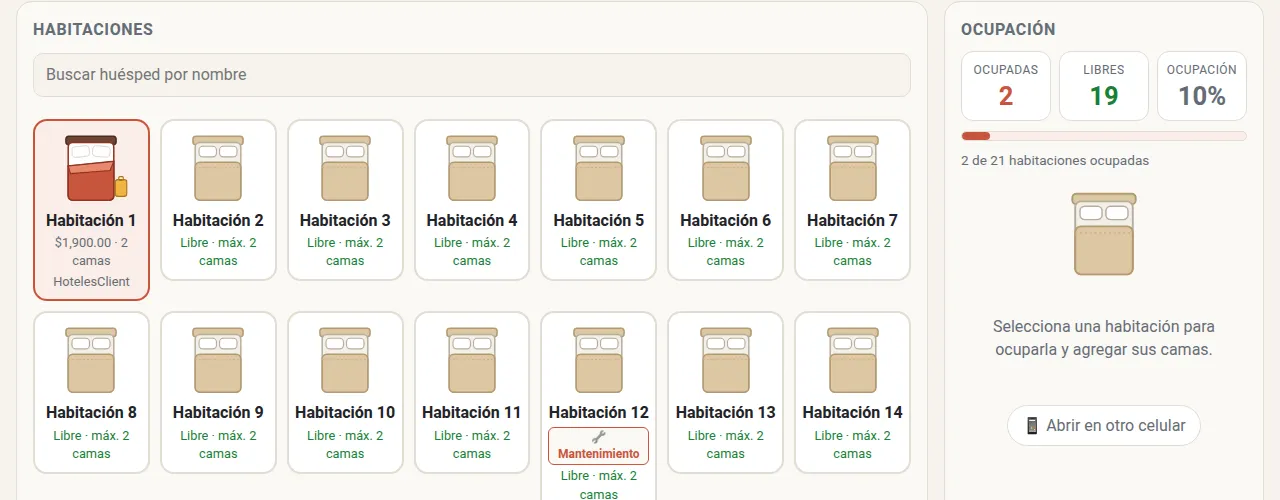The height and width of the screenshot is (500, 1280).
Task: Click the Habitación 14 label
Action: point(853,412)
